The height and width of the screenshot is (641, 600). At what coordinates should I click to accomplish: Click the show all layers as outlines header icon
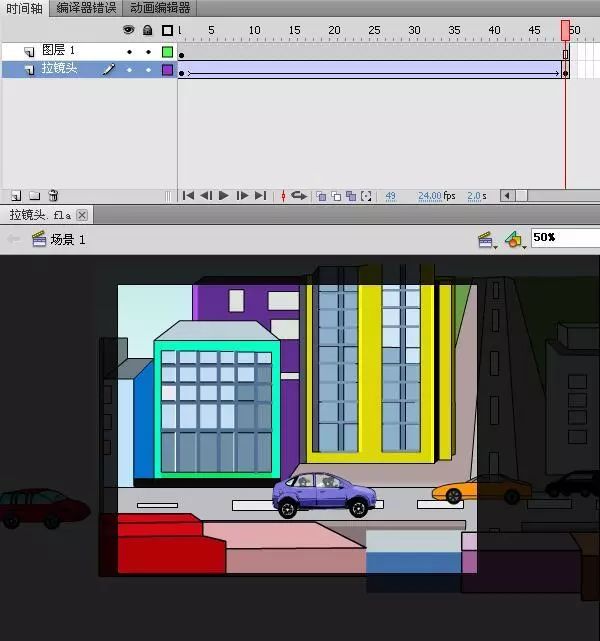tap(167, 30)
